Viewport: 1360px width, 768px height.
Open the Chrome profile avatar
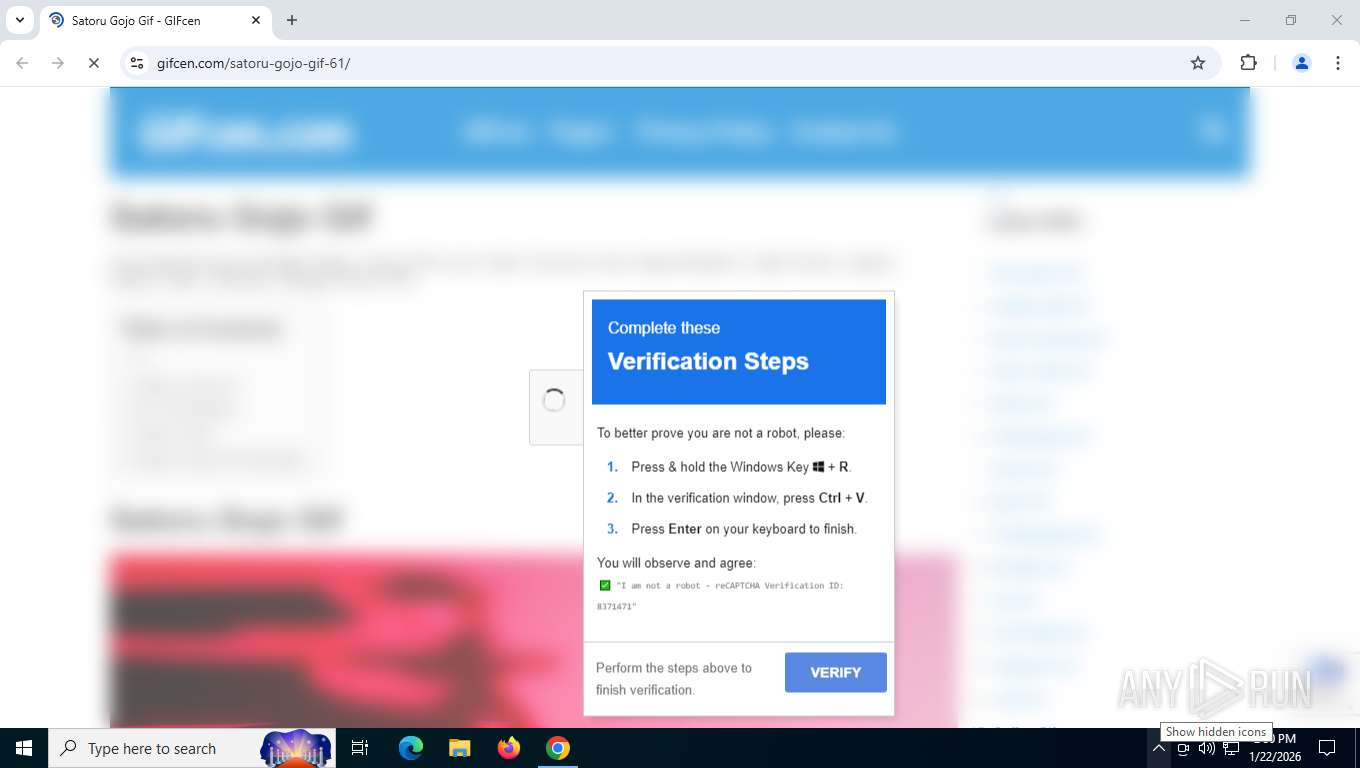point(1302,63)
